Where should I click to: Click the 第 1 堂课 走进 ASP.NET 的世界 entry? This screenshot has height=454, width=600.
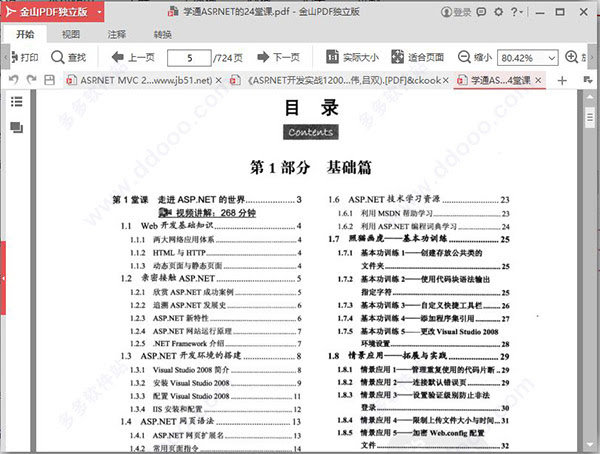[207, 199]
